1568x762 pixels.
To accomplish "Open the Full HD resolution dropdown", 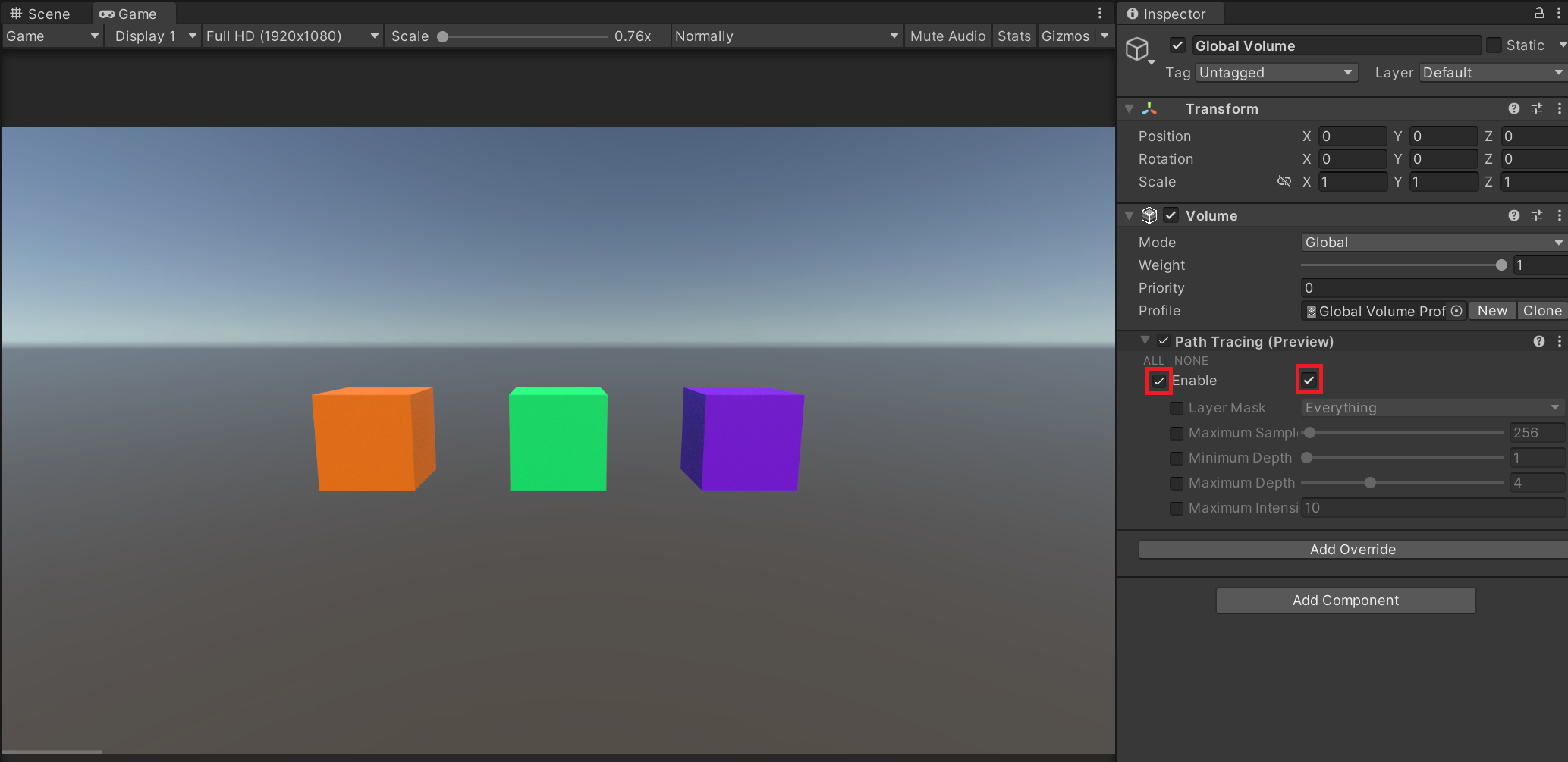I will tap(291, 36).
